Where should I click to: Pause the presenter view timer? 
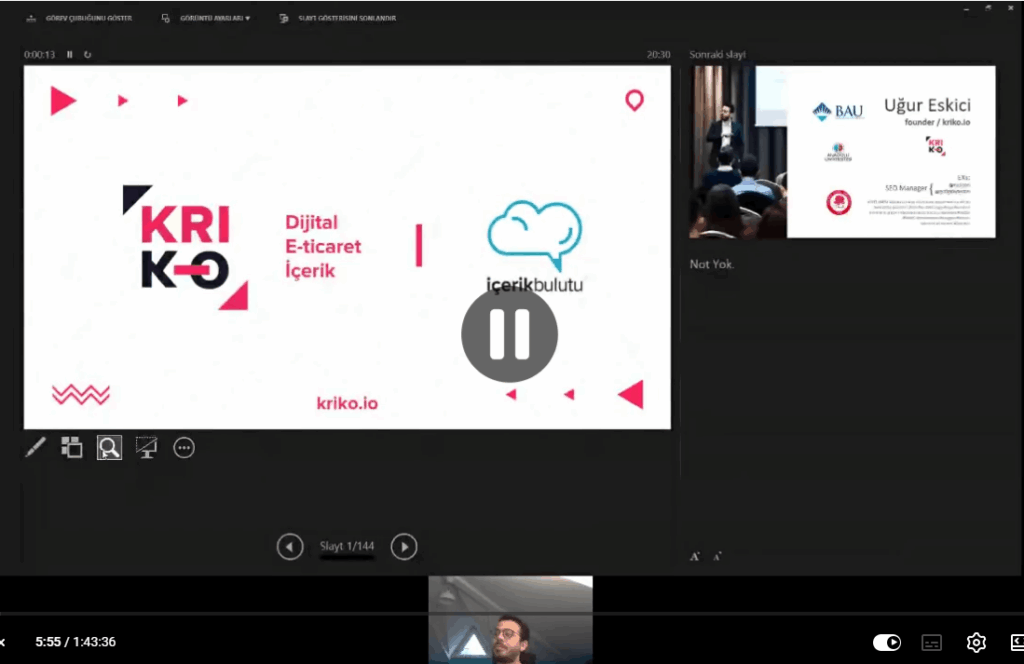[70, 55]
